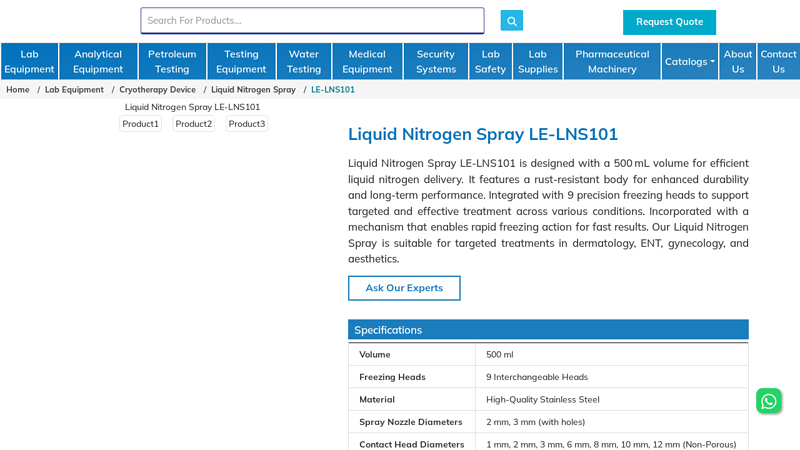The width and height of the screenshot is (800, 450).
Task: Click the 9 Interchangeable Heads value
Action: tap(537, 377)
